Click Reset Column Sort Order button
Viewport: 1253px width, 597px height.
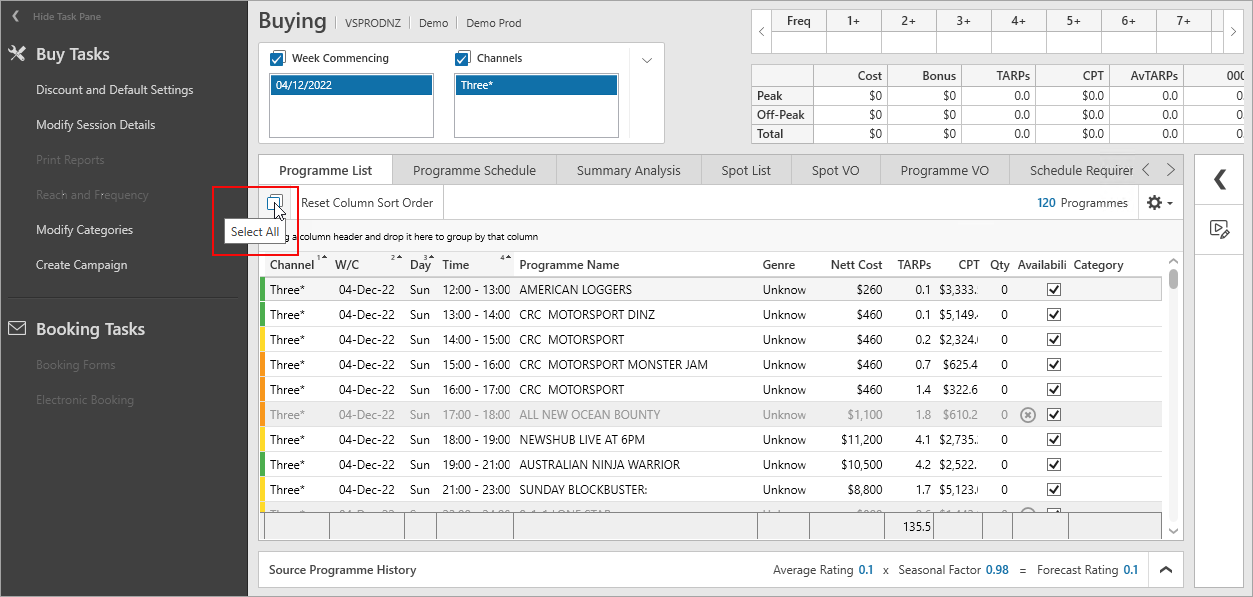pyautogui.click(x=367, y=203)
